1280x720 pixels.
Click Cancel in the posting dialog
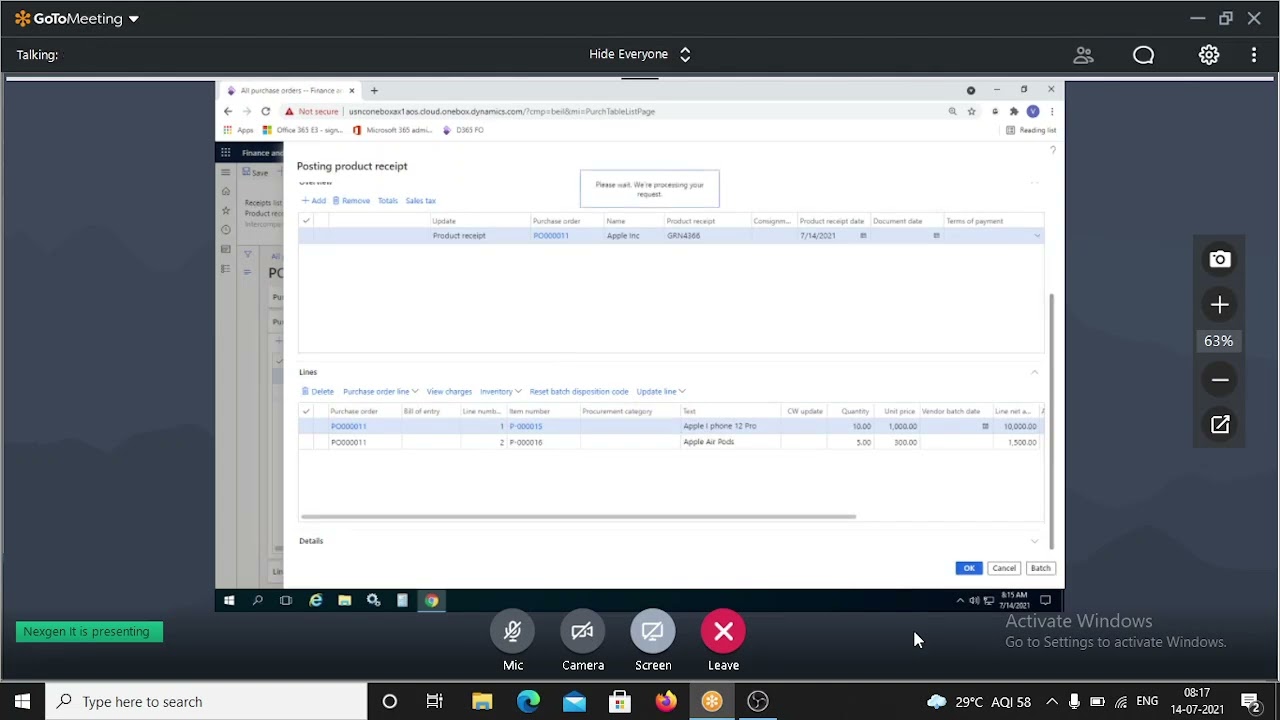point(1004,568)
